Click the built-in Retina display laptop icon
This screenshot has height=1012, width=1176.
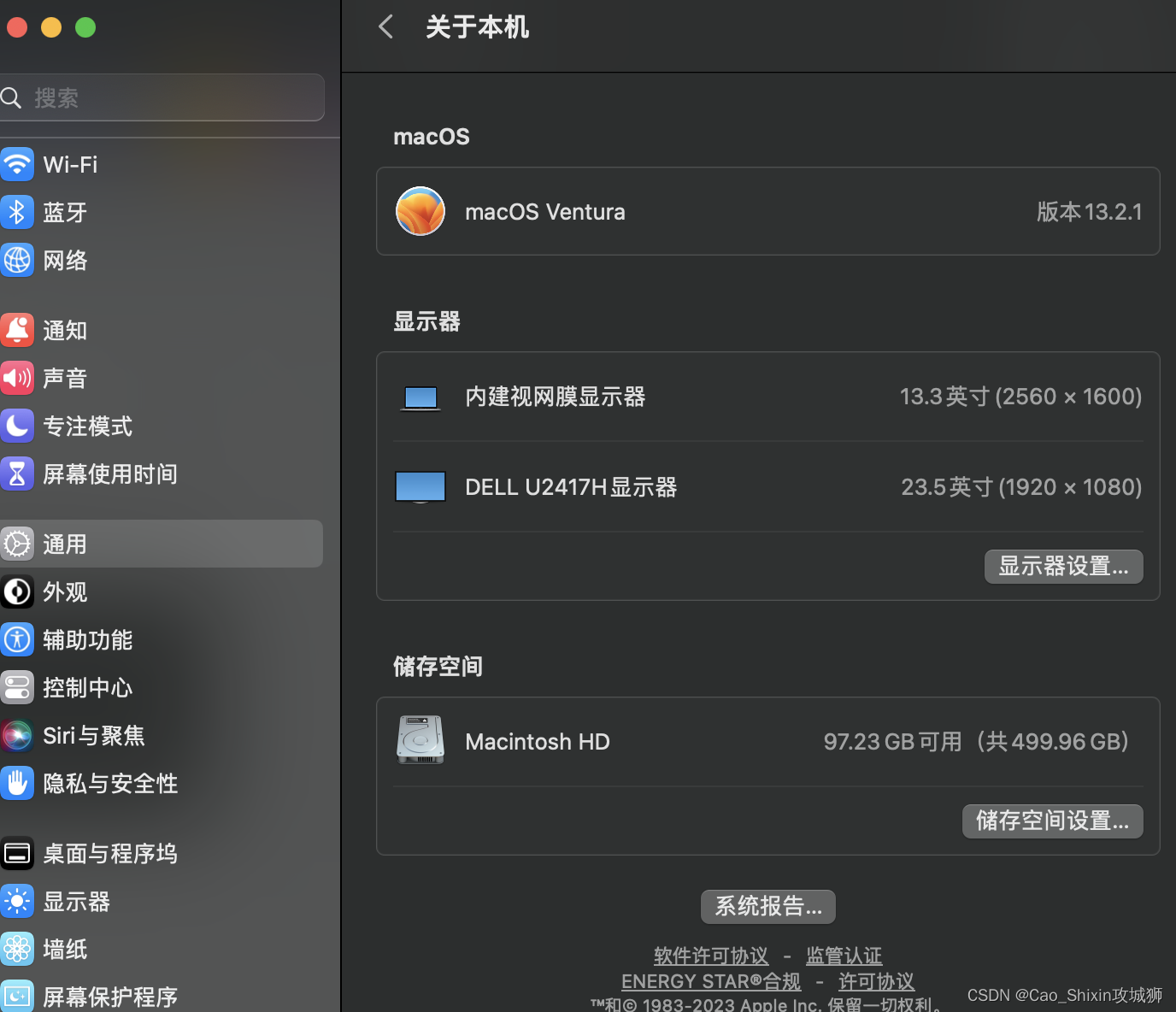[420, 398]
